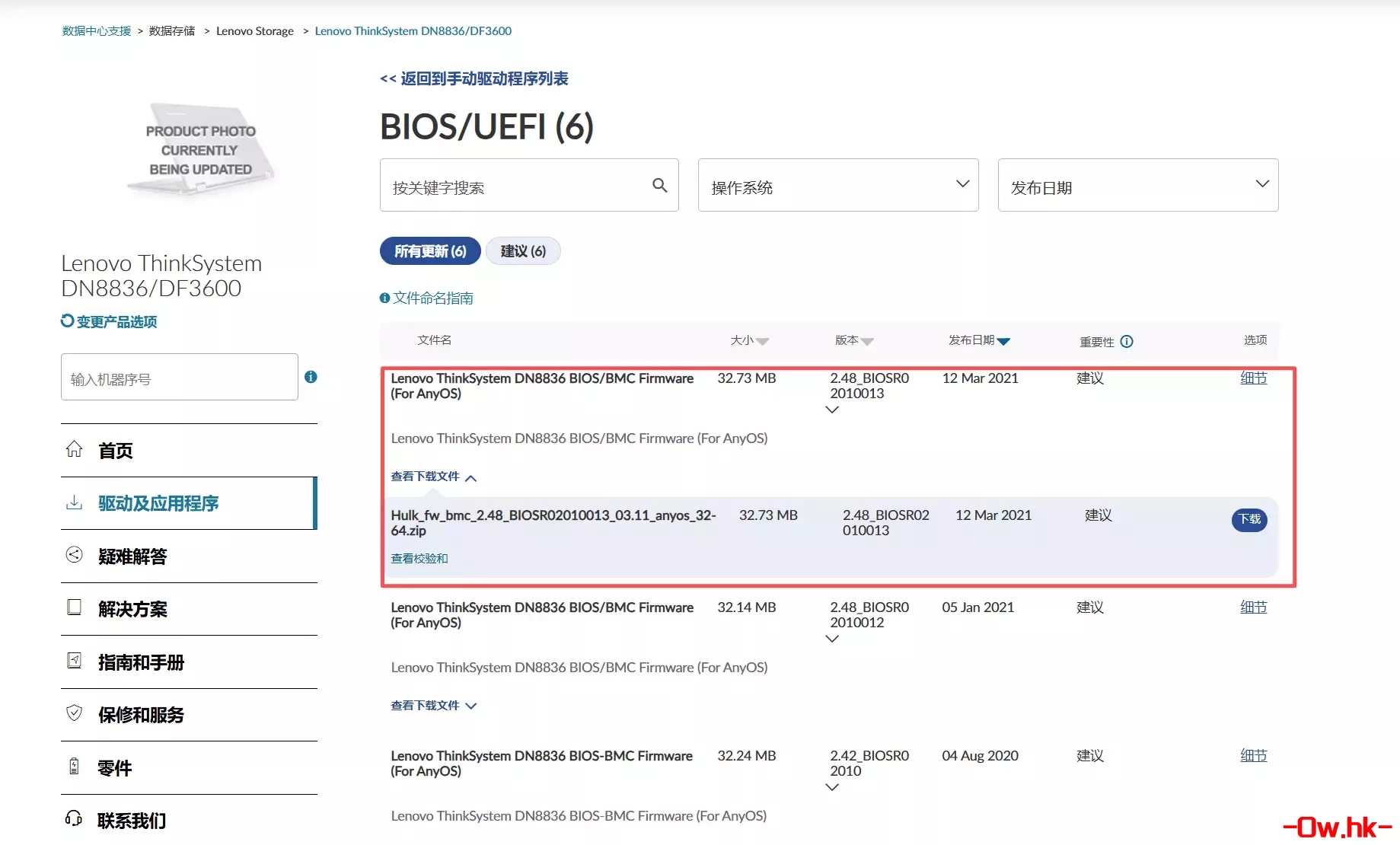1400x845 pixels.
Task: Click the 查看校验和 link
Action: pos(419,559)
